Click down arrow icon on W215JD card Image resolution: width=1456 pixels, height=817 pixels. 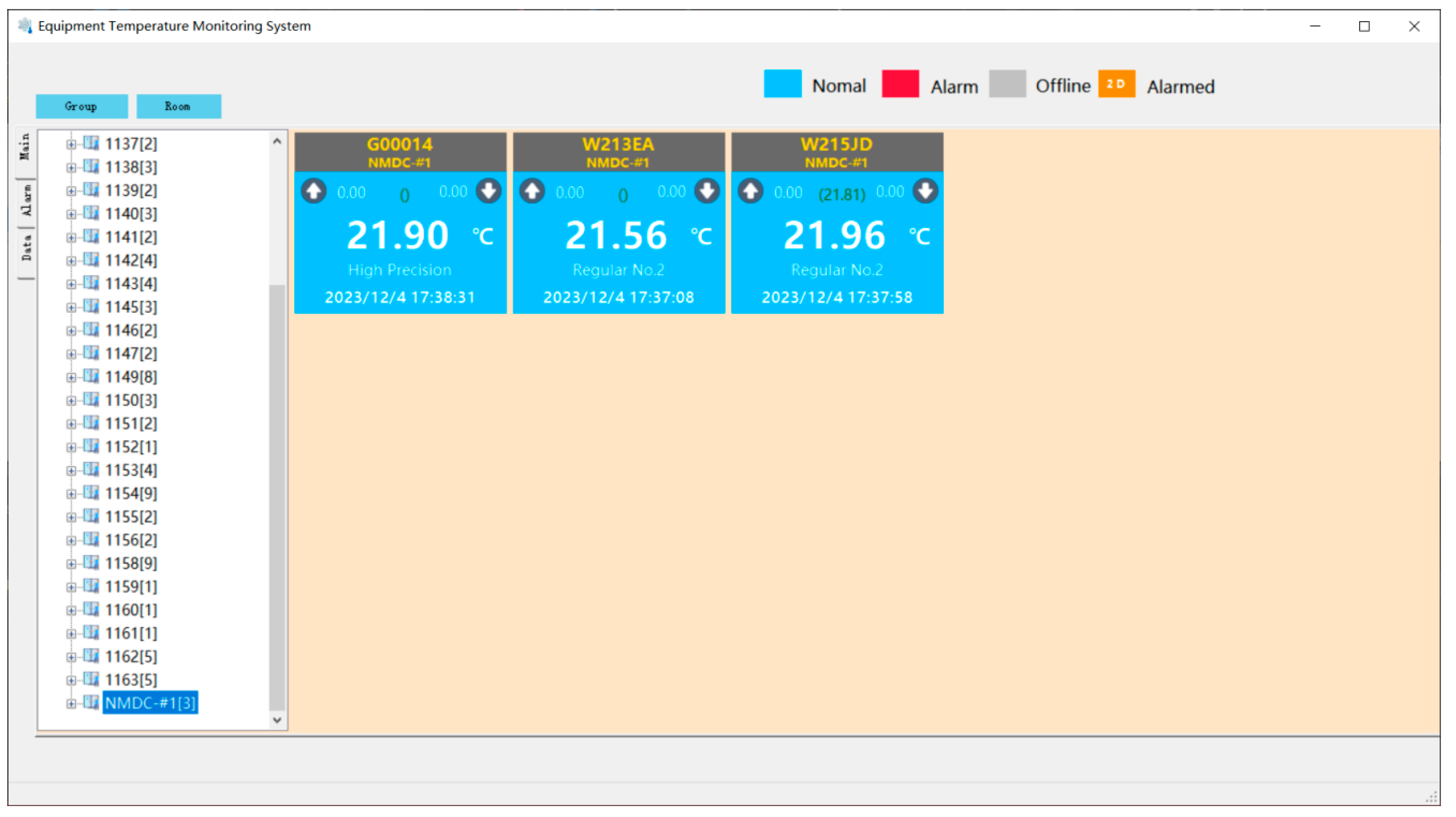926,191
